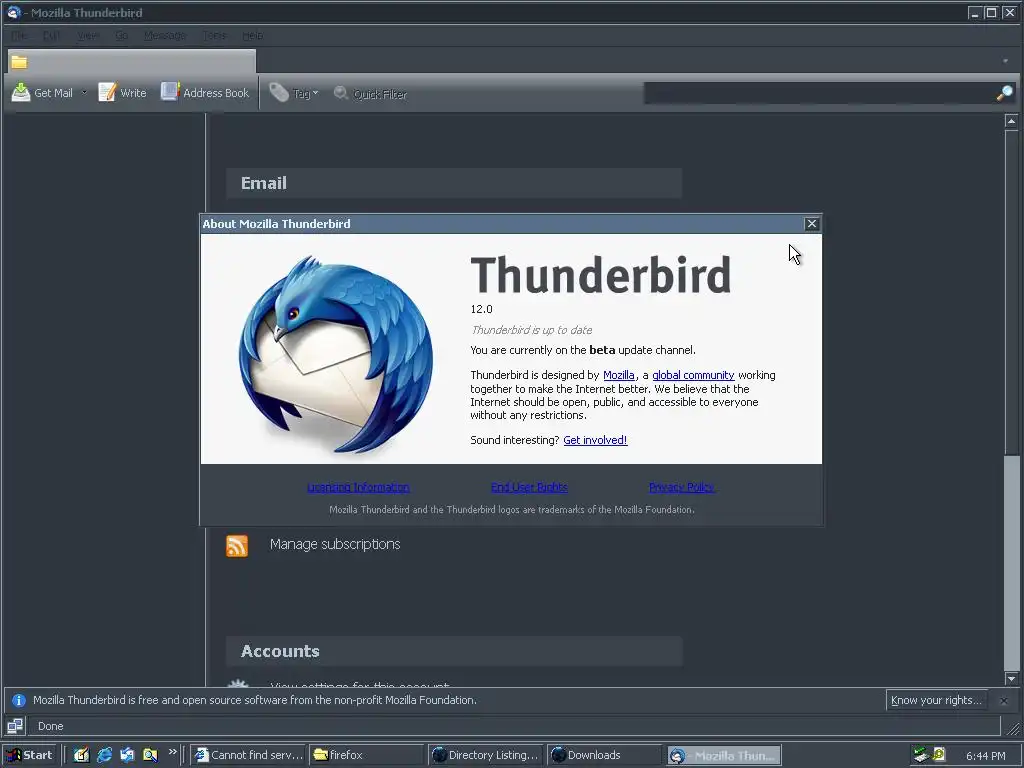Click the notification info icon
The height and width of the screenshot is (768, 1024).
tap(18, 700)
